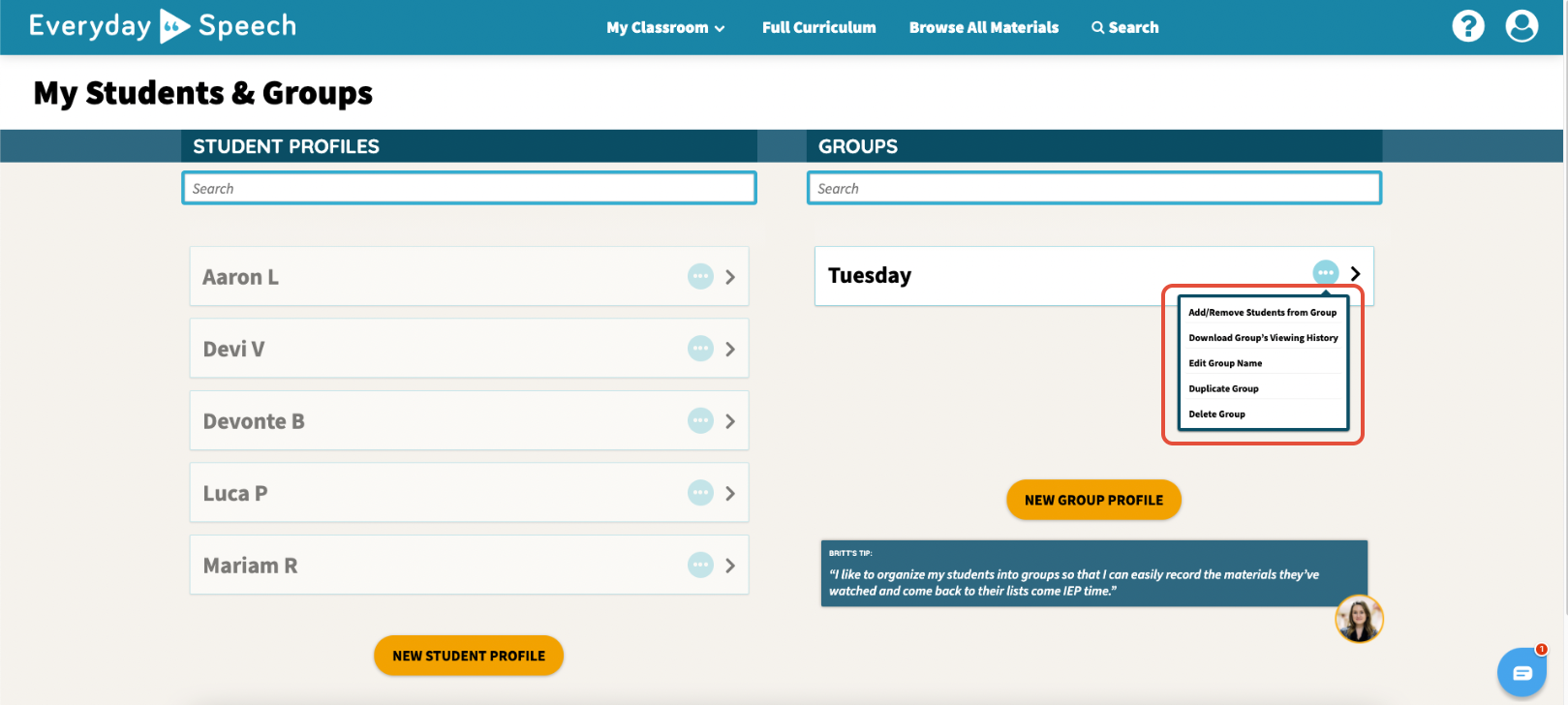Click New Group Profile button
This screenshot has width=1568, height=705.
pos(1093,500)
